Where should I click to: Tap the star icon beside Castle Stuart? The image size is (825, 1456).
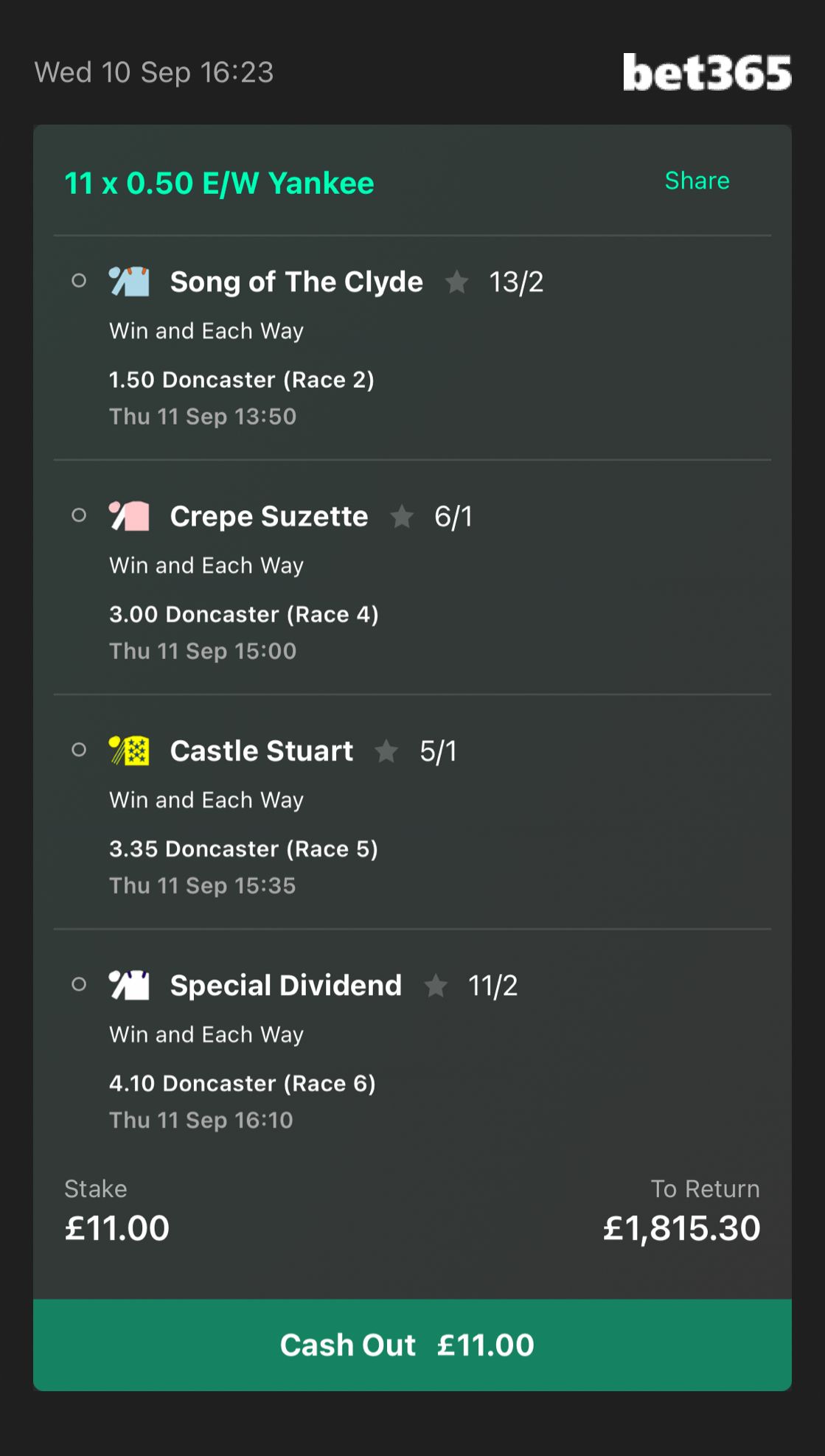(x=386, y=750)
